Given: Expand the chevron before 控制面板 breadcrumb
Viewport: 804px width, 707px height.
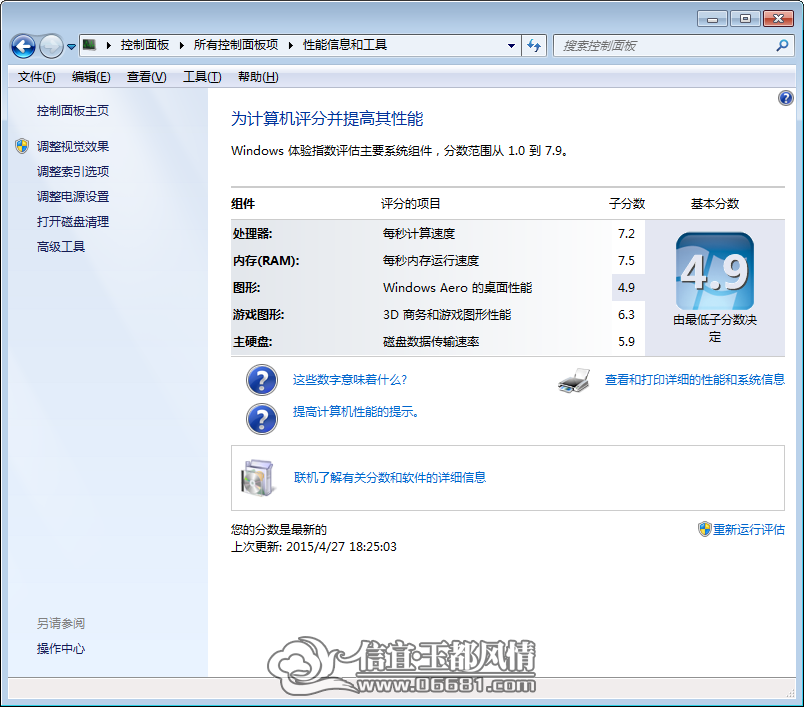Looking at the screenshot, I should coord(109,45).
